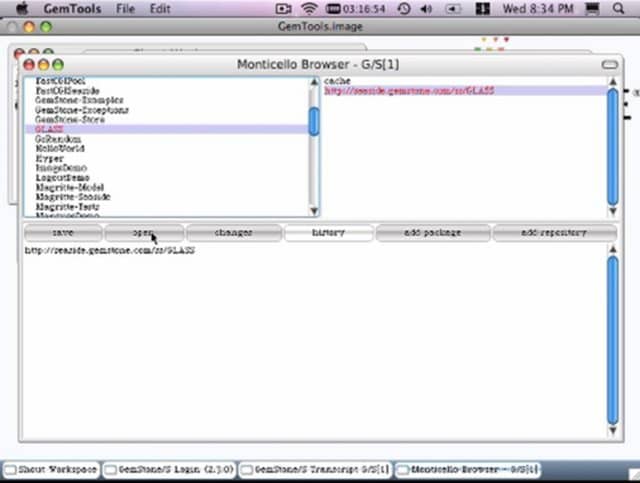Select the highlighted GLASS package
The height and width of the screenshot is (483, 640).
pyautogui.click(x=167, y=129)
